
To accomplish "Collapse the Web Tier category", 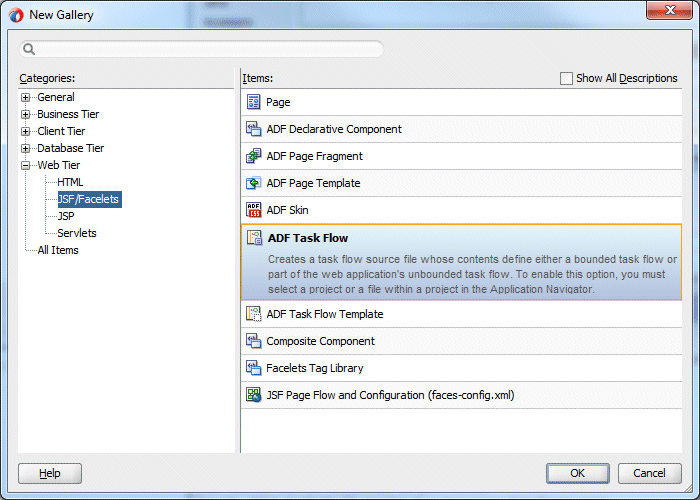I will (x=25, y=165).
